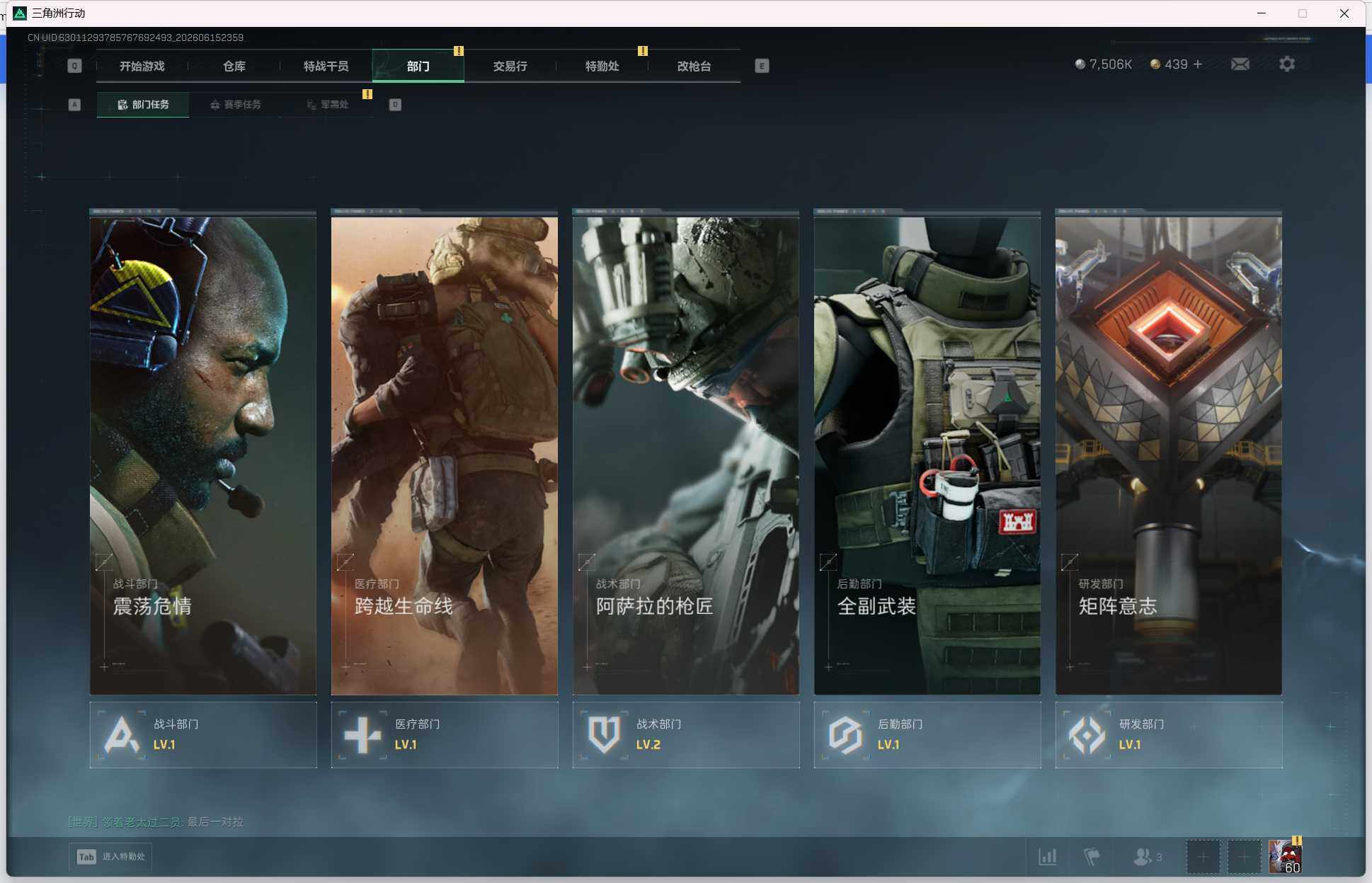The height and width of the screenshot is (883, 1372).
Task: Click the CN UID text at top left
Action: [135, 38]
